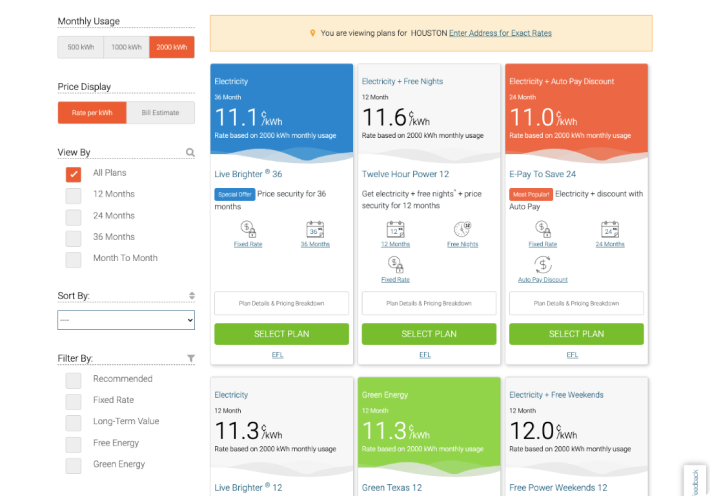This screenshot has width=710, height=496.
Task: Open Enter Address for Exact Rates link
Action: tap(500, 33)
